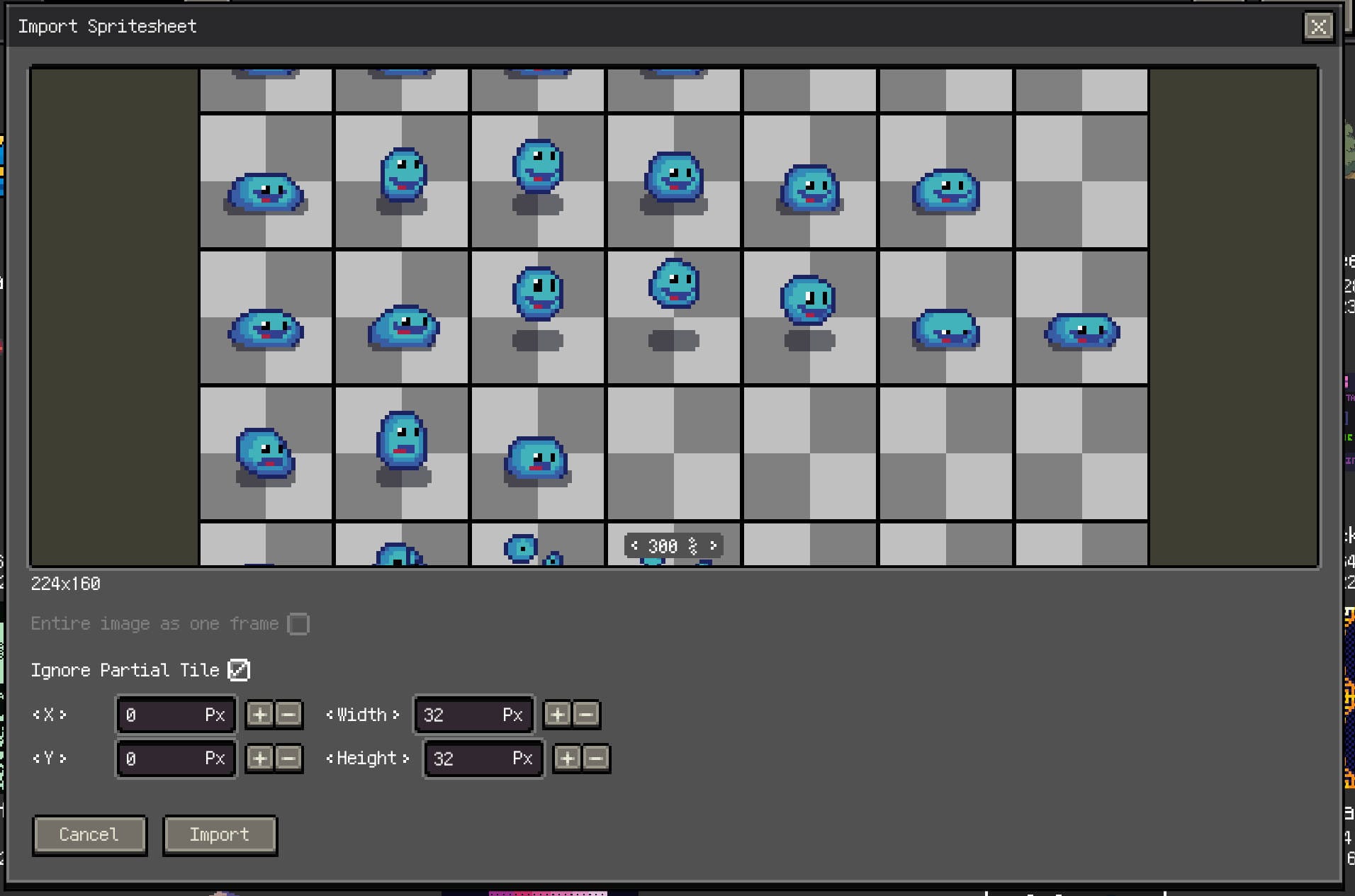This screenshot has height=896, width=1355.
Task: Click the Cancel button
Action: pos(89,835)
